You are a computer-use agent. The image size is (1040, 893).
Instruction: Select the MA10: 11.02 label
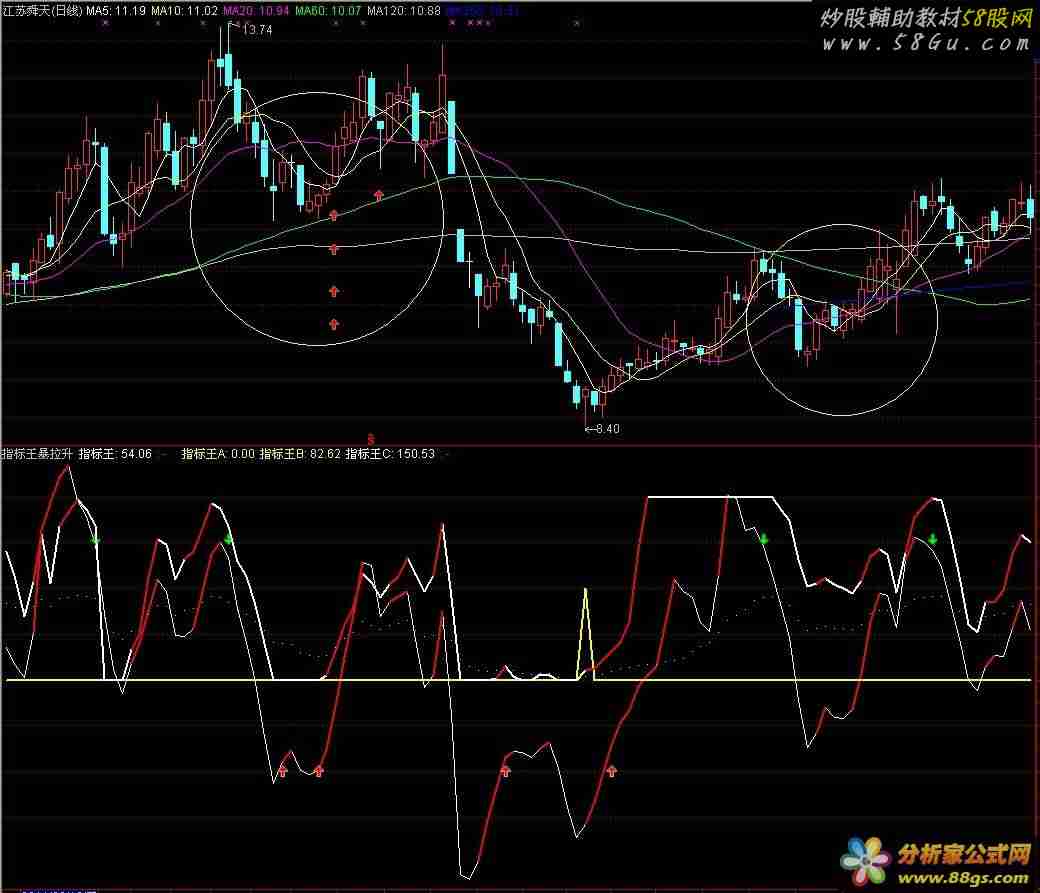click(184, 11)
